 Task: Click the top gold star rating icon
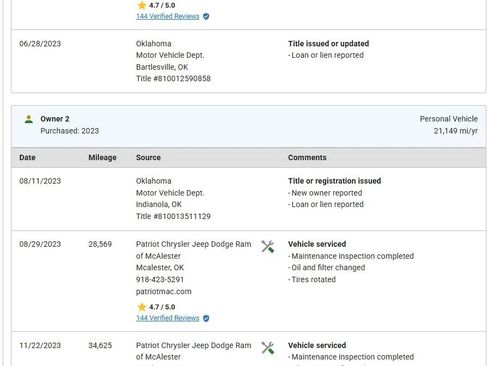(x=142, y=5)
